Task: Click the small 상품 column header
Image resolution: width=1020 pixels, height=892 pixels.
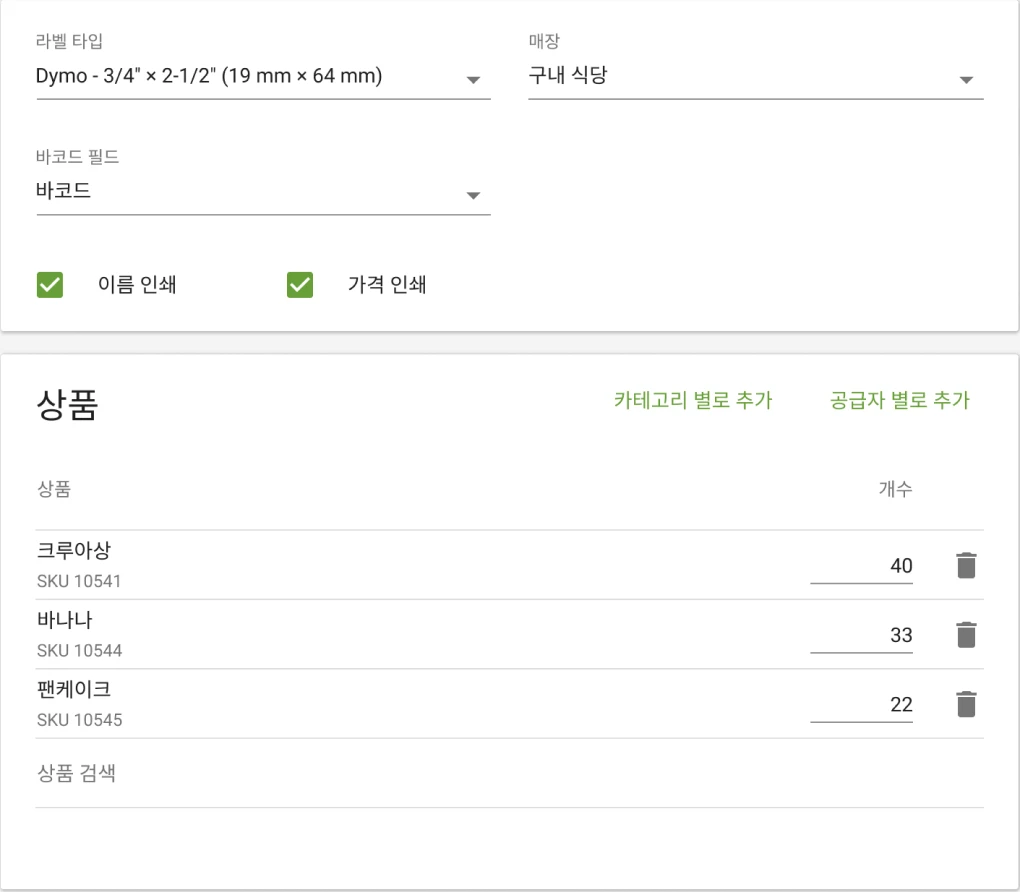Action: (54, 489)
